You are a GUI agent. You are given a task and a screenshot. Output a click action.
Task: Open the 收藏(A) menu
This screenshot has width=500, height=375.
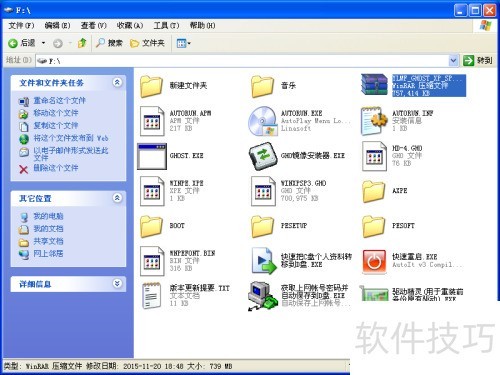(x=130, y=26)
